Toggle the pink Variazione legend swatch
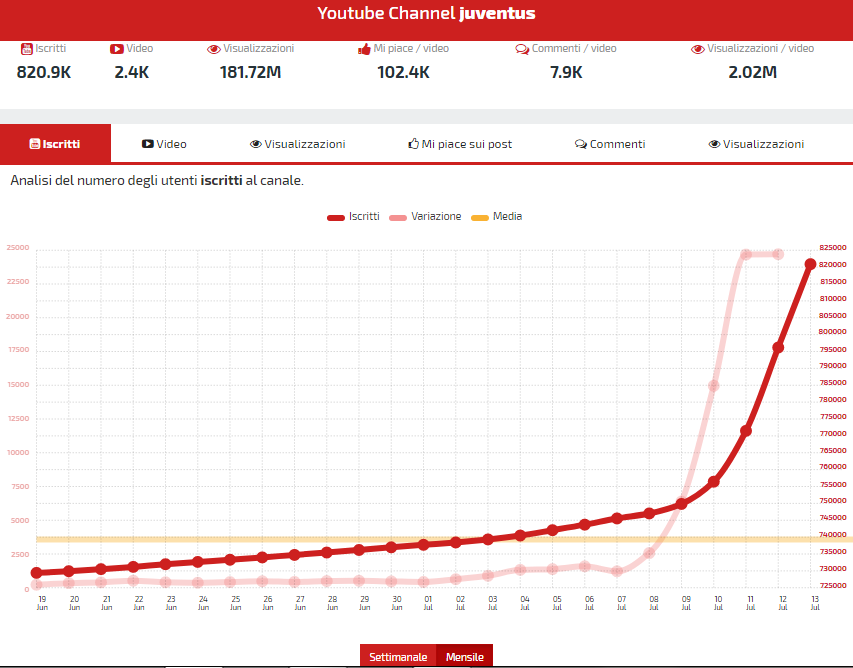The width and height of the screenshot is (853, 668). [398, 218]
